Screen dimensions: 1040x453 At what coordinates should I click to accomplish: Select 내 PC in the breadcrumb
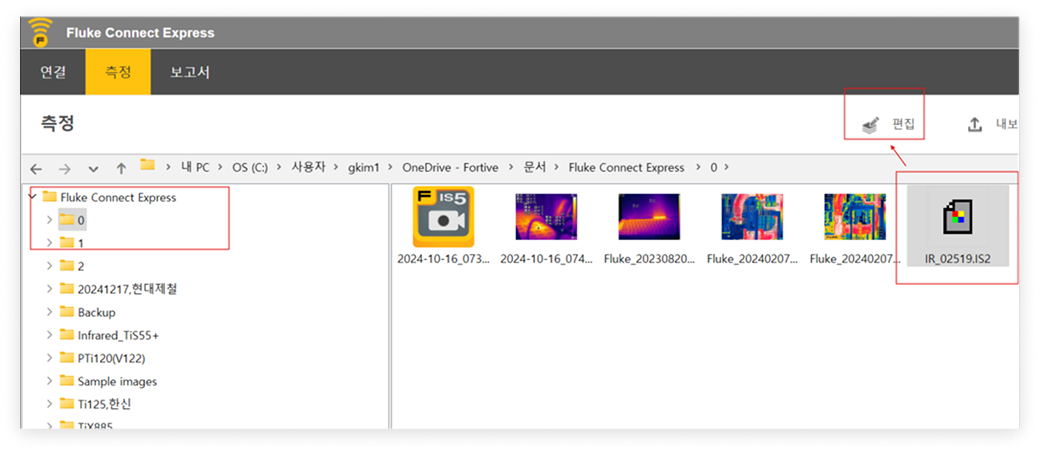[x=194, y=168]
